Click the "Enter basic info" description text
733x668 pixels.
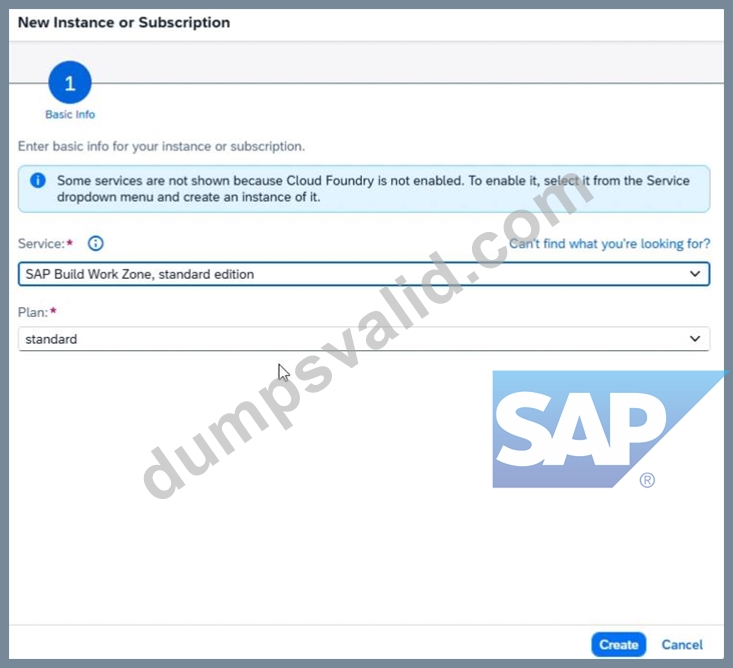pos(161,146)
